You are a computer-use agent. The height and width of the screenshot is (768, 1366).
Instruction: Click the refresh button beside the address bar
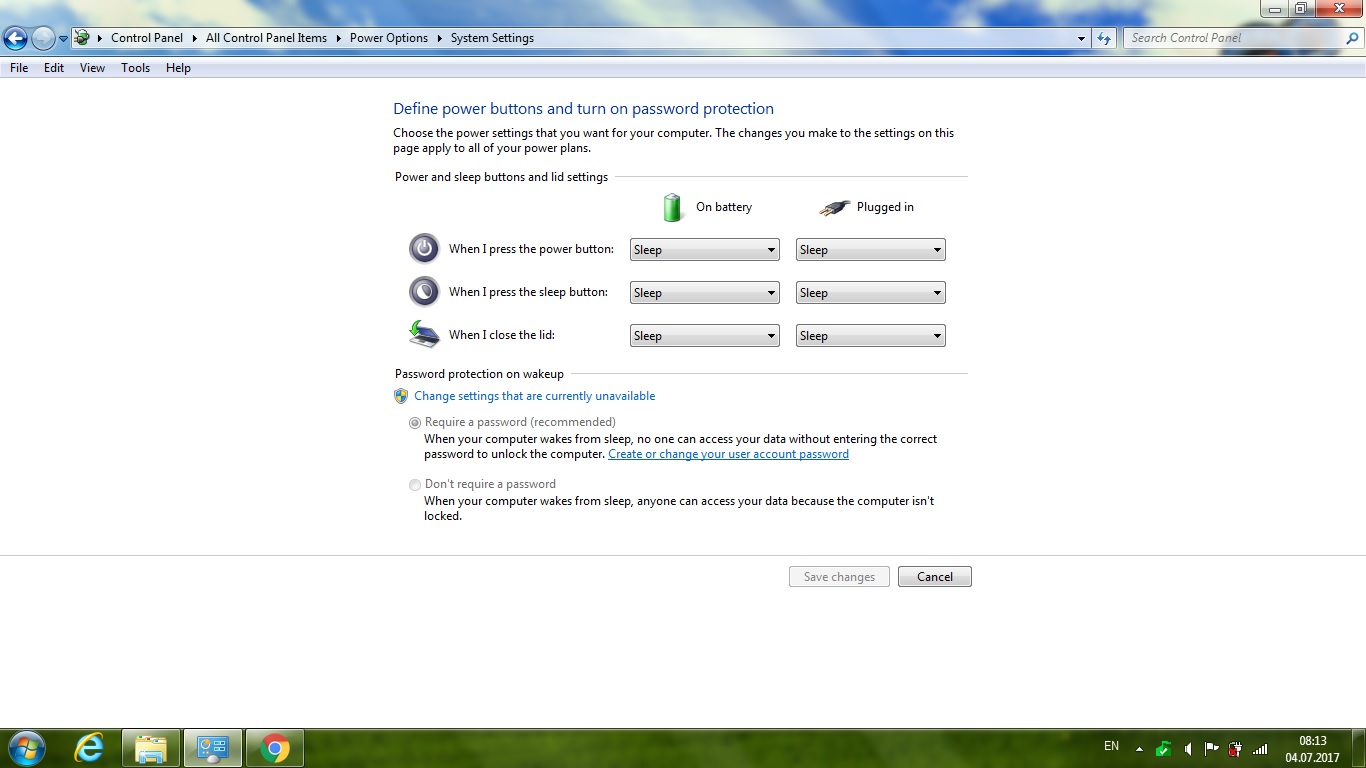point(1104,38)
